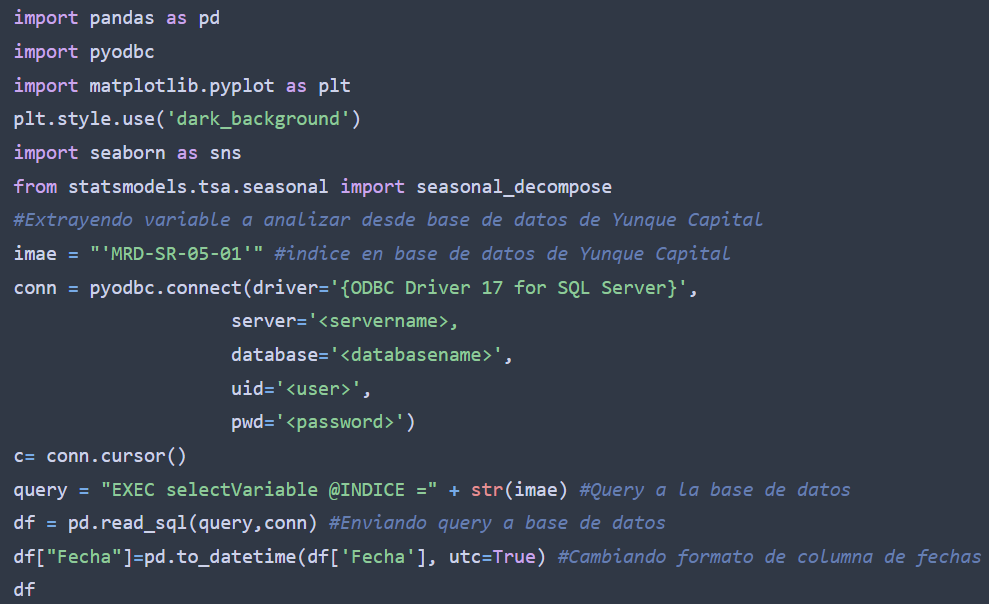This screenshot has height=604, width=989.
Task: Click the 'import pandas as pd' line
Action: coord(117,18)
